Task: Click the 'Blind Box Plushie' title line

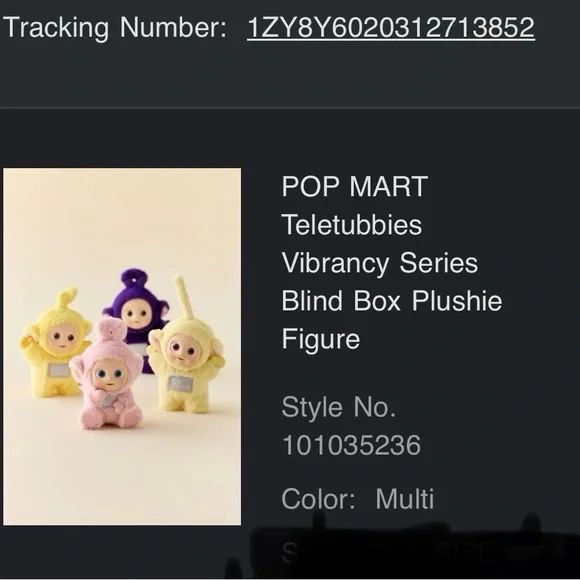Action: tap(392, 301)
